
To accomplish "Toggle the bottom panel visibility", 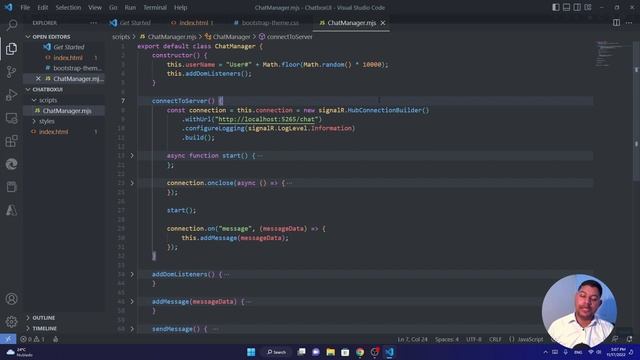I will (x=567, y=7).
